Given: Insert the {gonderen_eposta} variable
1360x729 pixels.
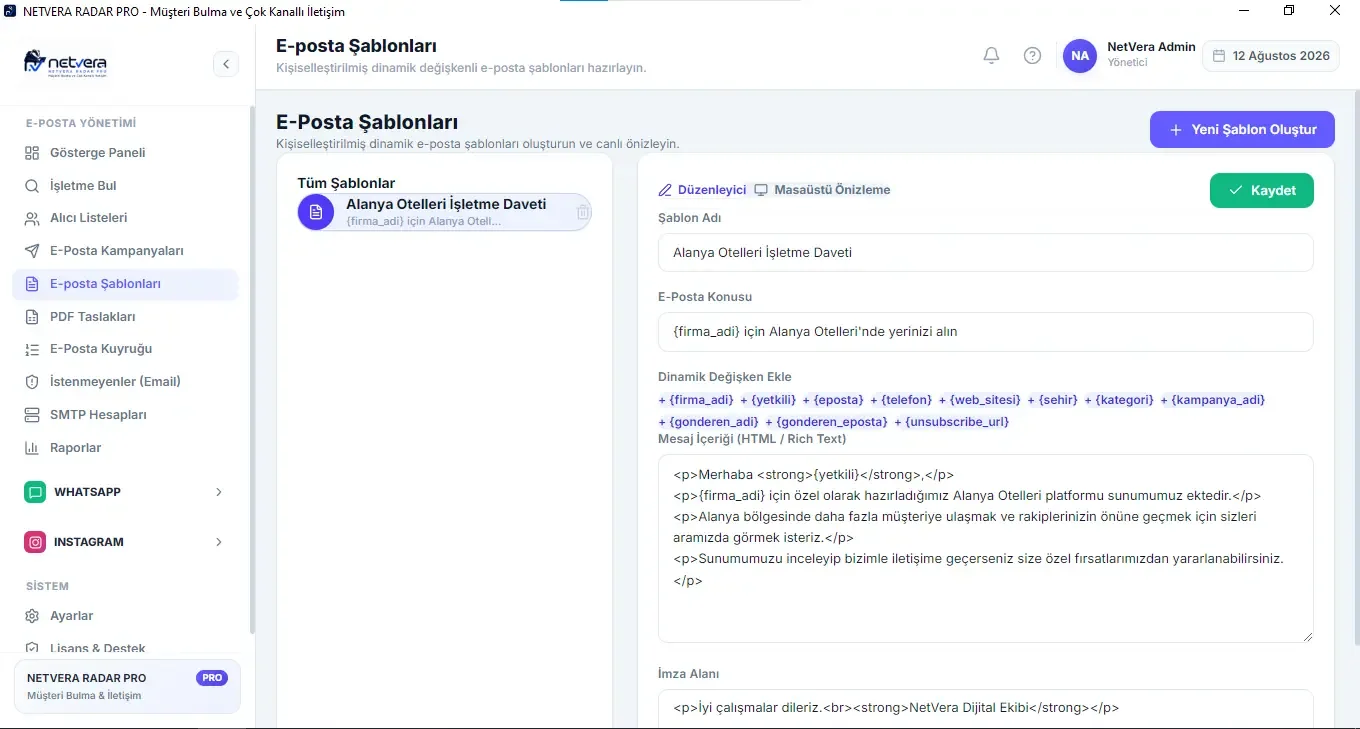Looking at the screenshot, I should pos(827,422).
